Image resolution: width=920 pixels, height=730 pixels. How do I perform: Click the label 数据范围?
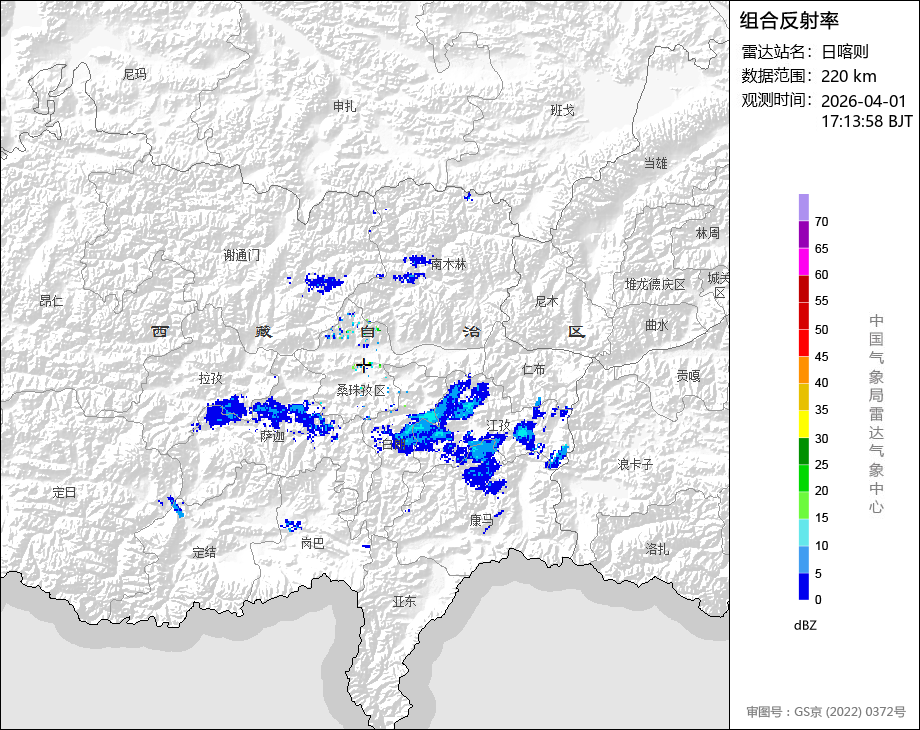(773, 76)
